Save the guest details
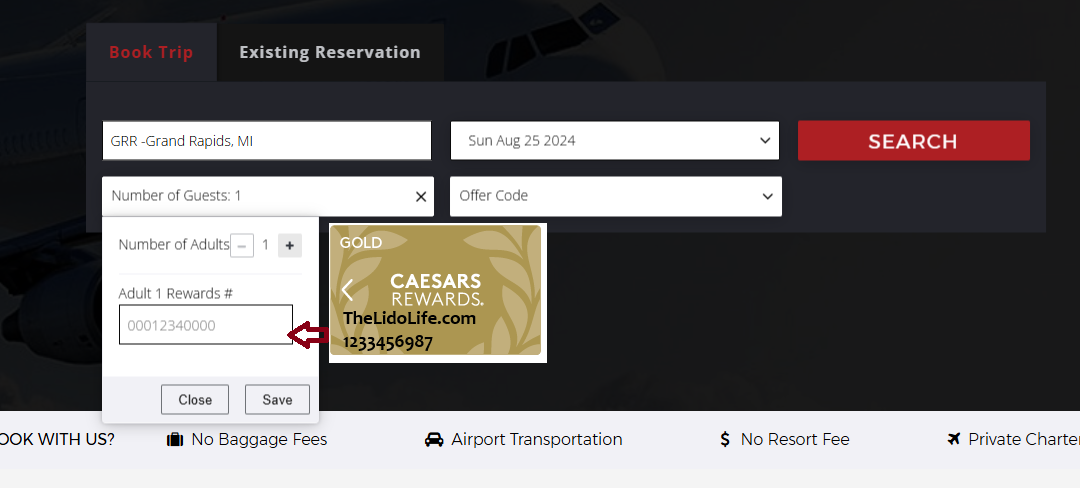 click(277, 400)
